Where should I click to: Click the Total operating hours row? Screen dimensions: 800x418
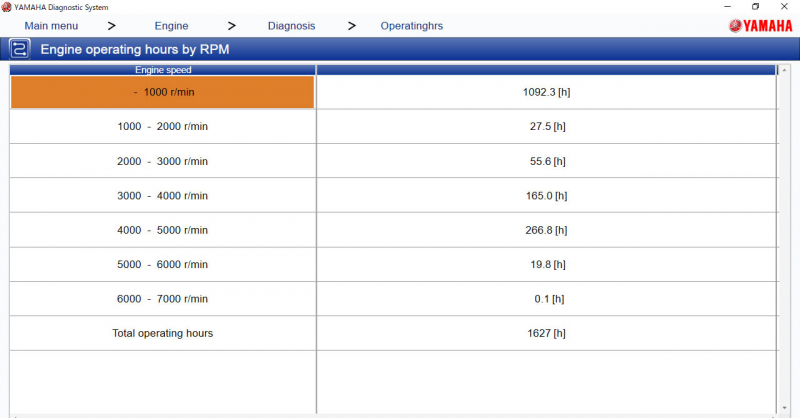tap(163, 333)
